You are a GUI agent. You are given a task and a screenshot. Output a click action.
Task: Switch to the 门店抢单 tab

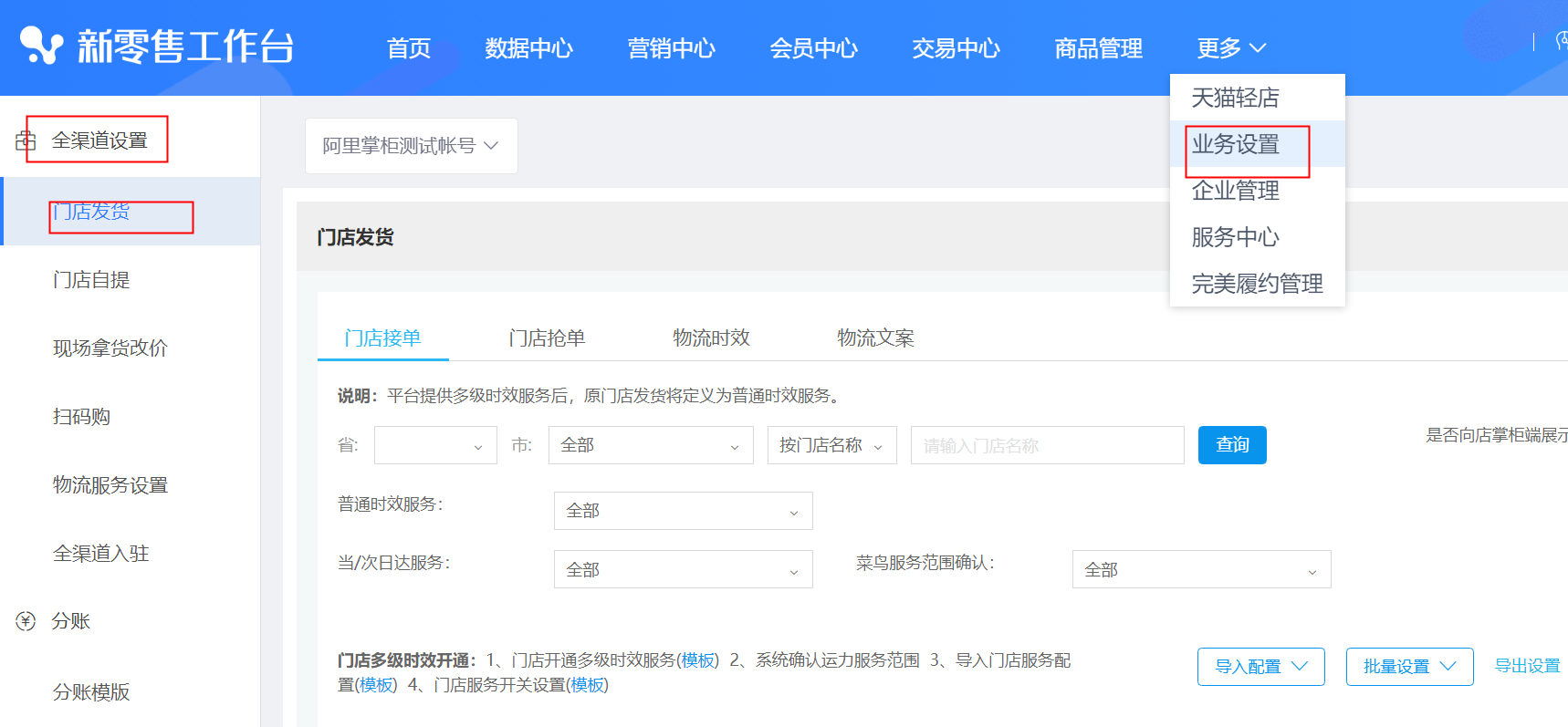tap(547, 338)
